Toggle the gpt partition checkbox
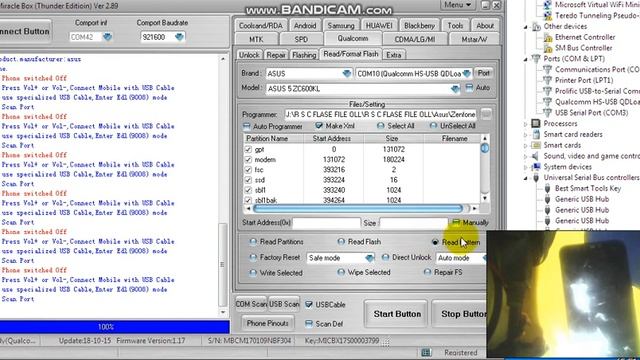640x360 pixels. 248,149
